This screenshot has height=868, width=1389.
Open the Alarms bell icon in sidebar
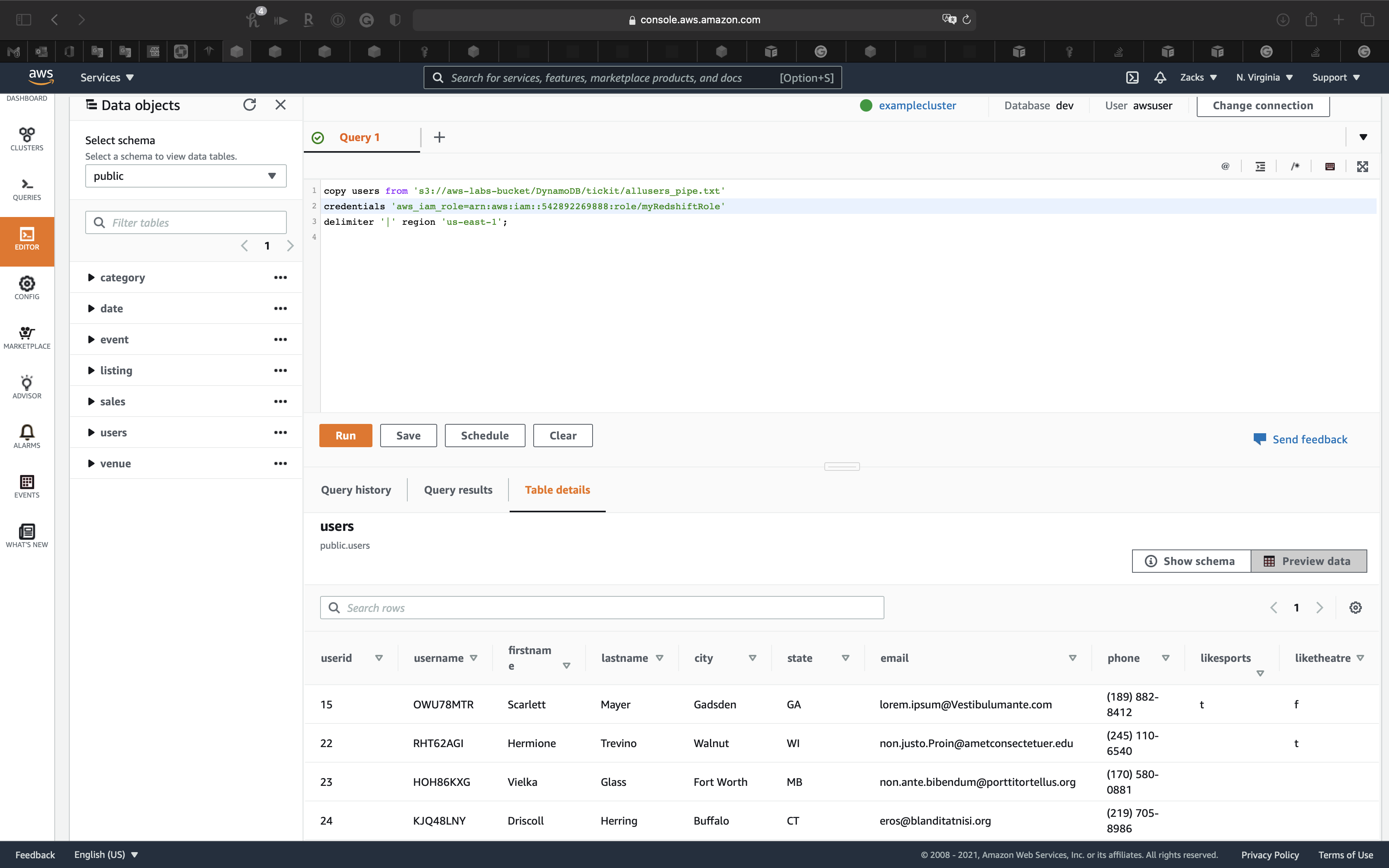click(x=27, y=436)
